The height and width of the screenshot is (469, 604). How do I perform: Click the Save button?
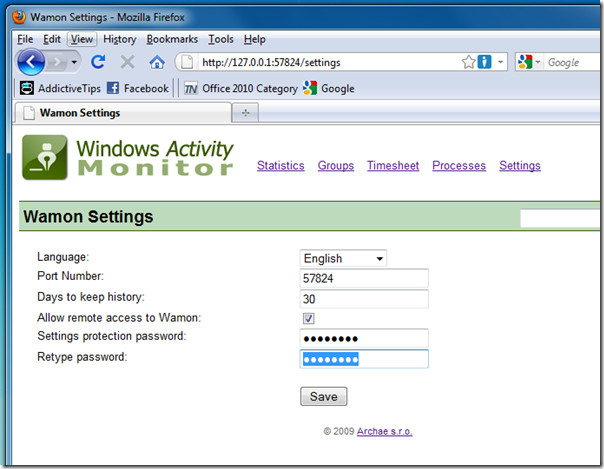pos(324,397)
